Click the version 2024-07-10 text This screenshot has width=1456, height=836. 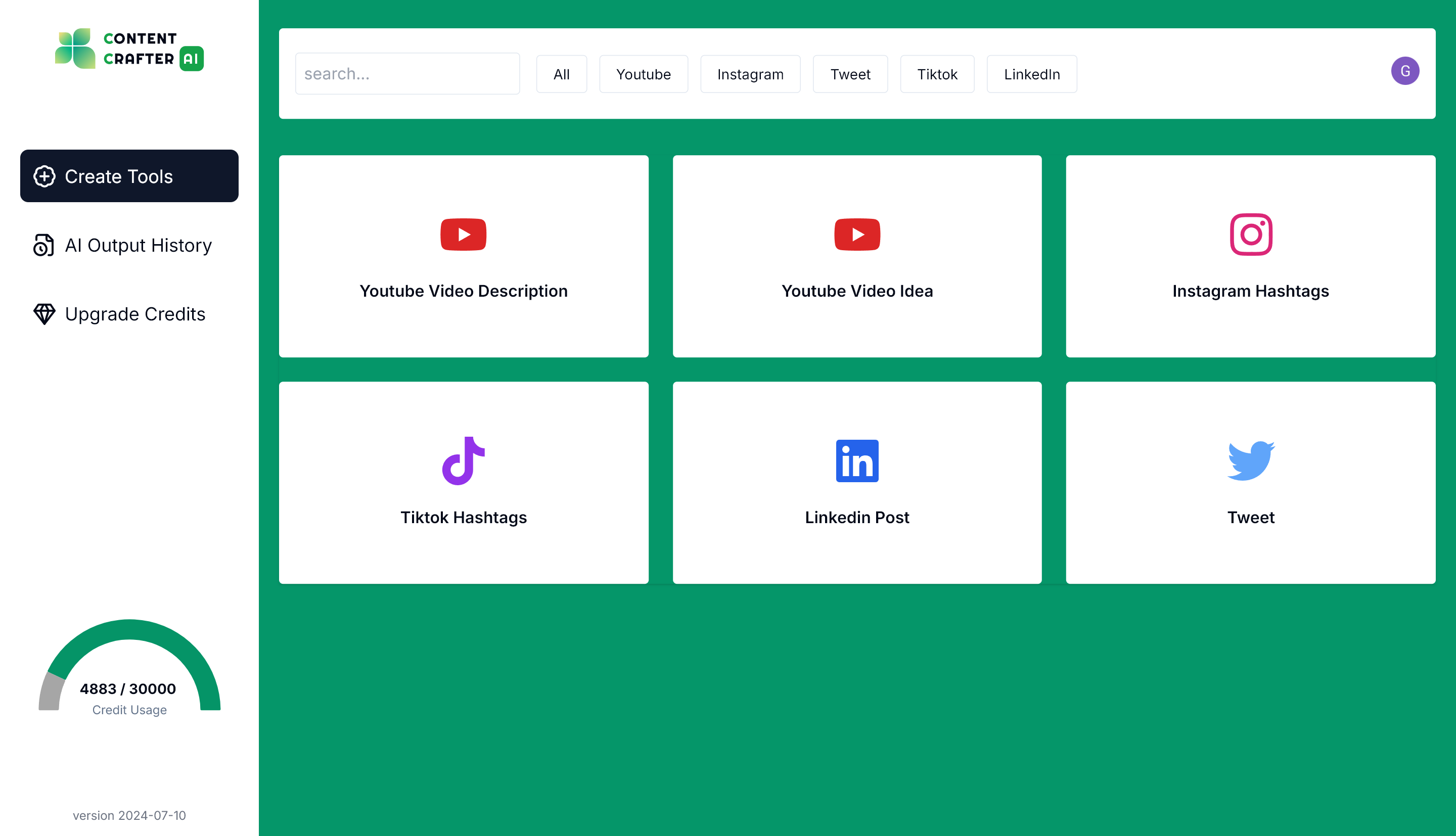pyautogui.click(x=129, y=815)
